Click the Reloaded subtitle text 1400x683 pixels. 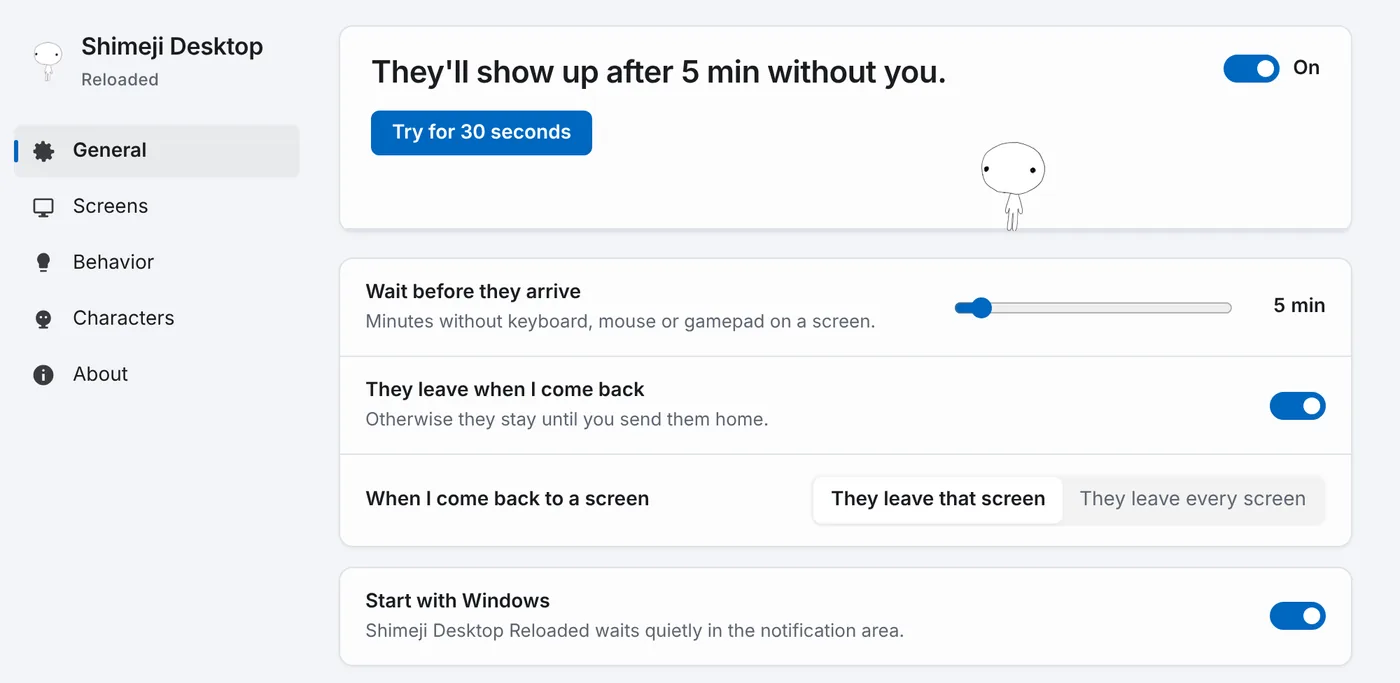point(120,80)
